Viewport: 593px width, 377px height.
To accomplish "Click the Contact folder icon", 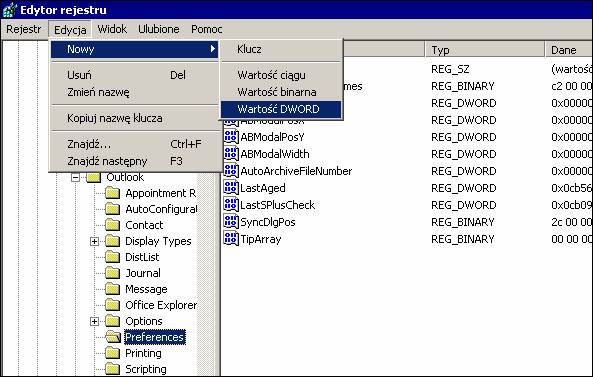I will (x=112, y=225).
